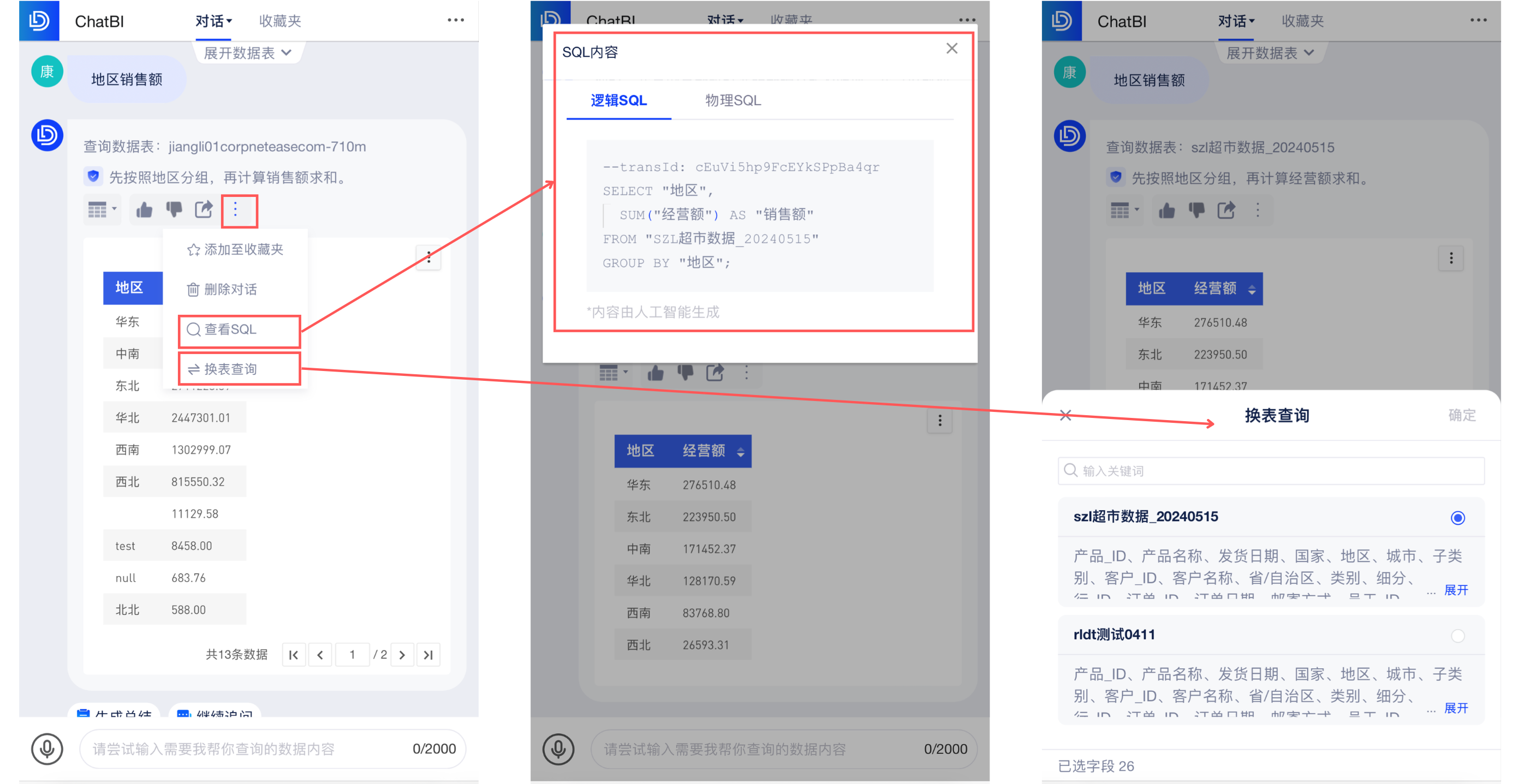Click microphone icon in left panel

46,748
